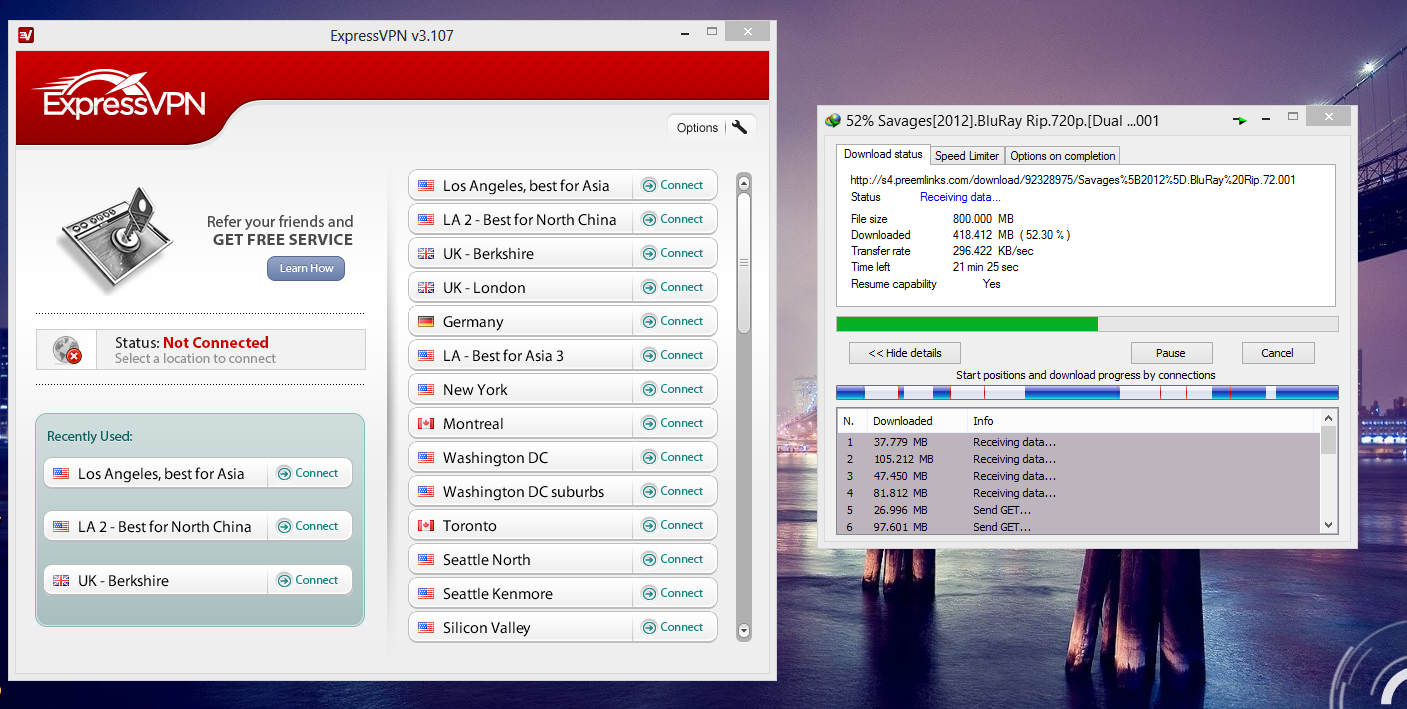Connect to Washington DC server
This screenshot has height=709, width=1407.
674,457
